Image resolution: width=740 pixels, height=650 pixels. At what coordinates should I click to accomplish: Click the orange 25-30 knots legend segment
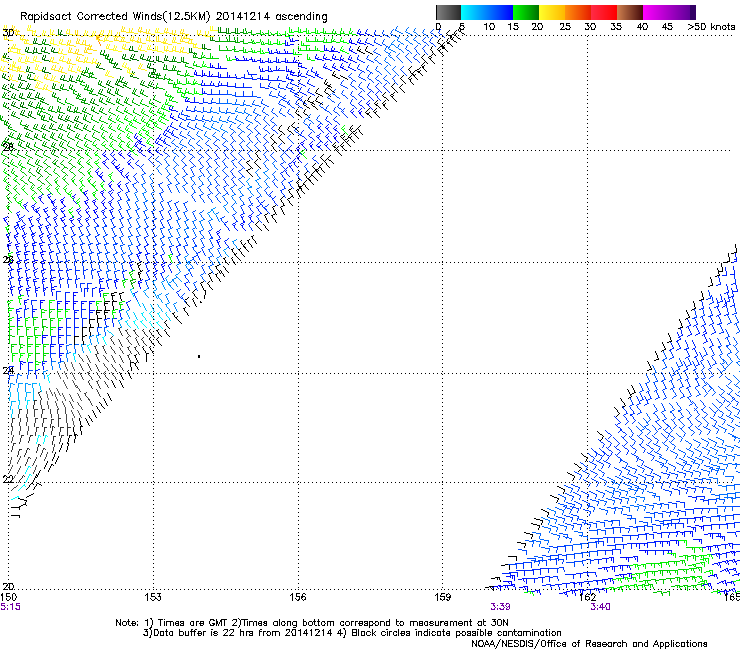coord(578,12)
